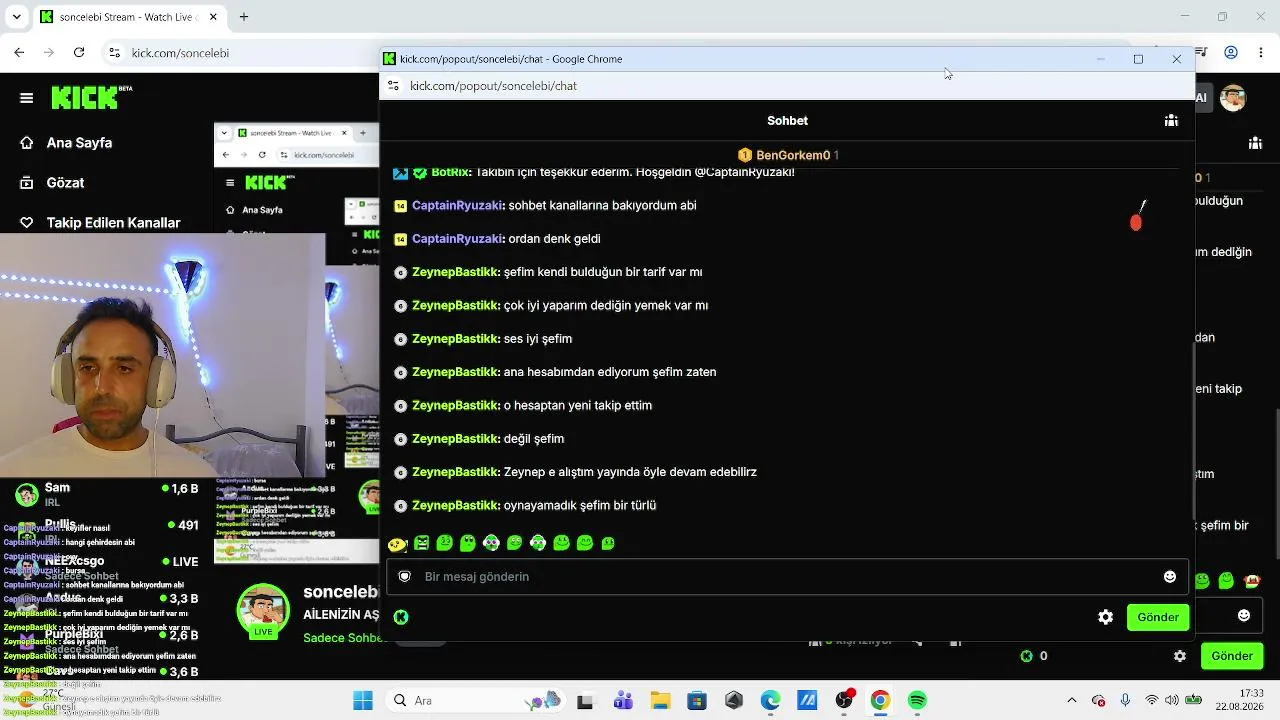Open the Kick hamburger menu in the main window
Screen dimensions: 1280x720
27,98
